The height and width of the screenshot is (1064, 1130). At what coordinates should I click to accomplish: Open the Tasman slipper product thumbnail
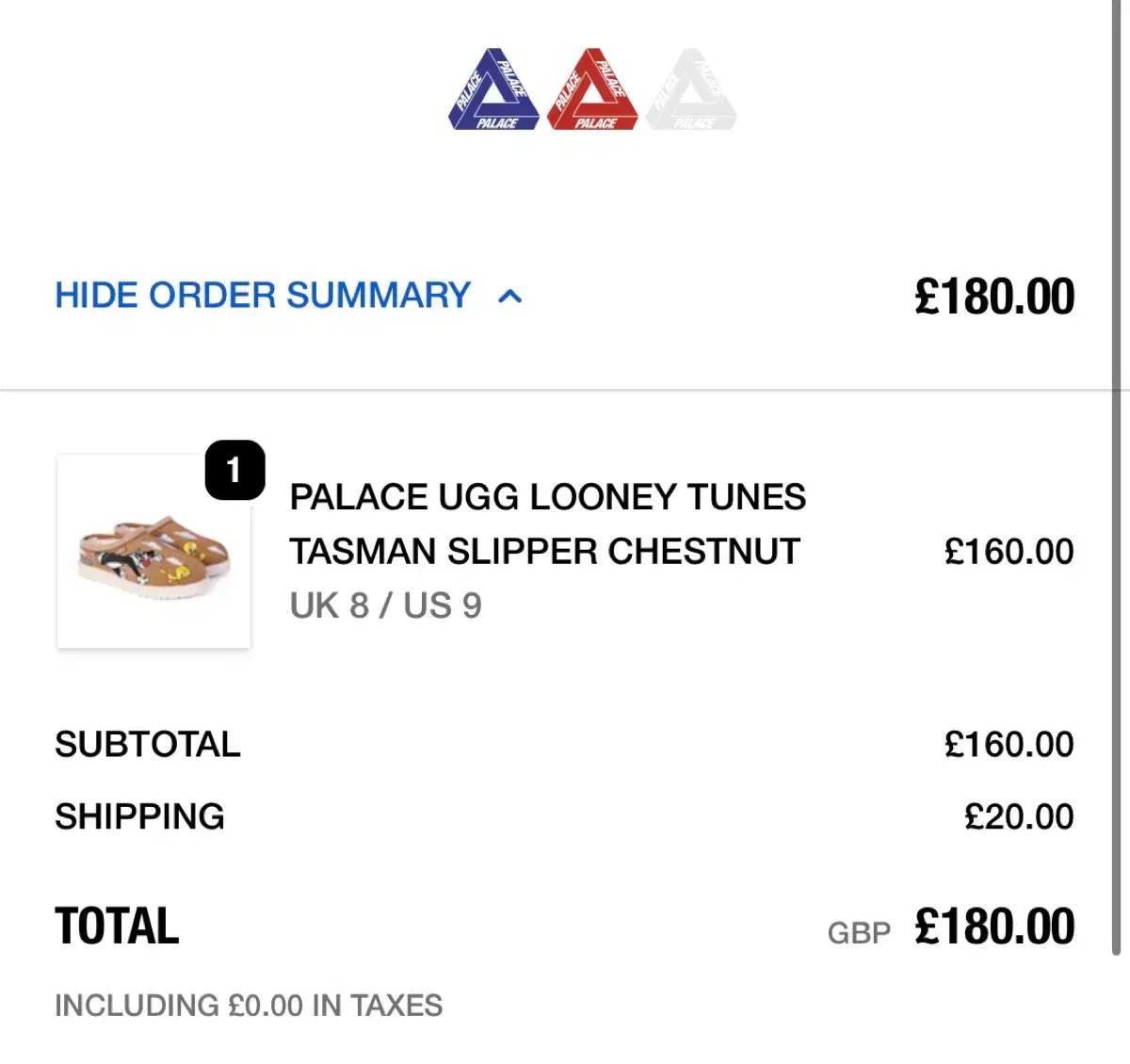coord(153,553)
